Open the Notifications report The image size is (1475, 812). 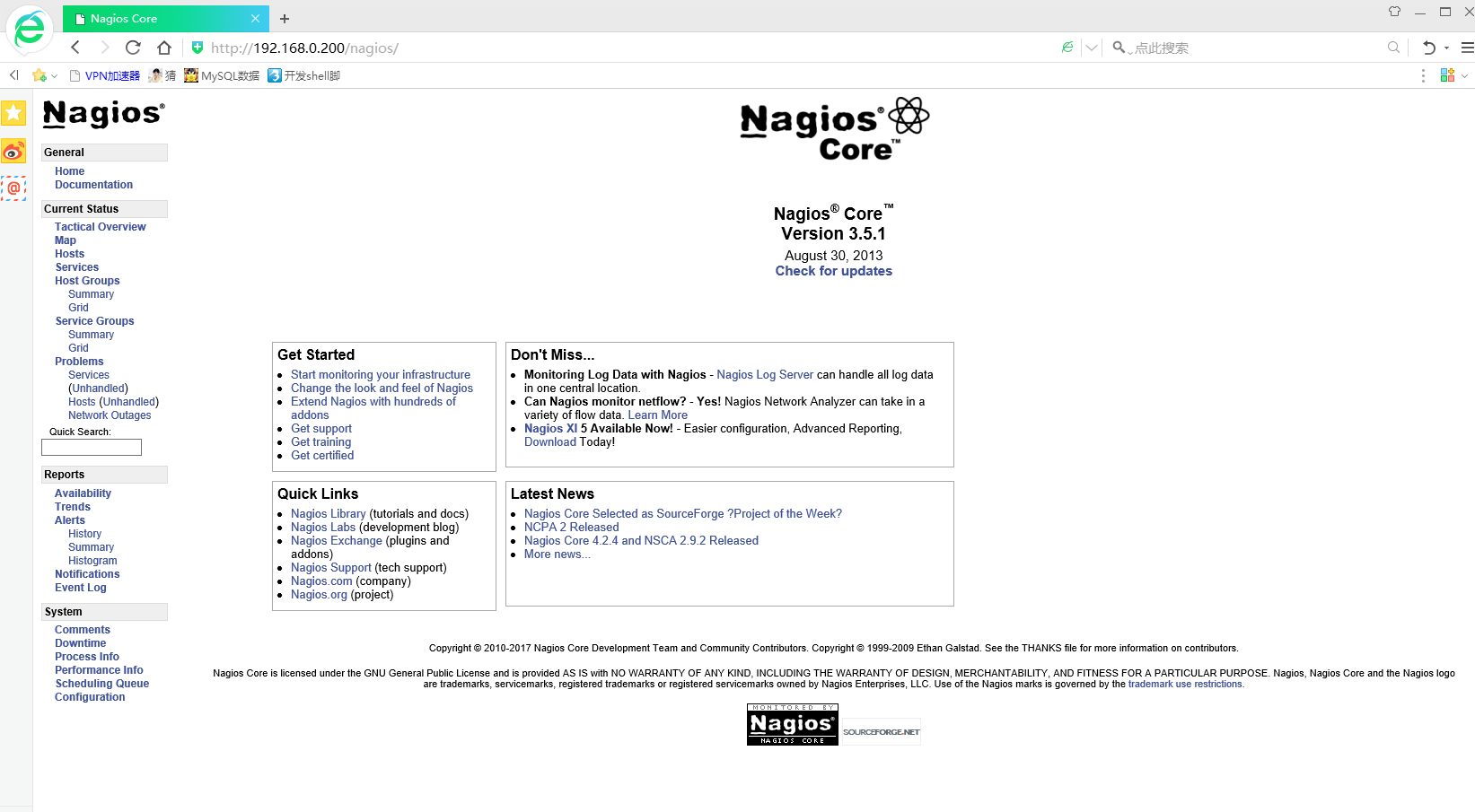tap(87, 574)
